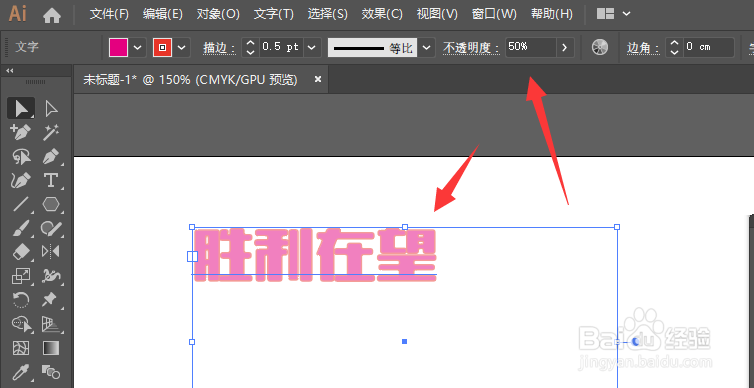
Task: Open the 文件(F) menu
Action: coord(109,14)
